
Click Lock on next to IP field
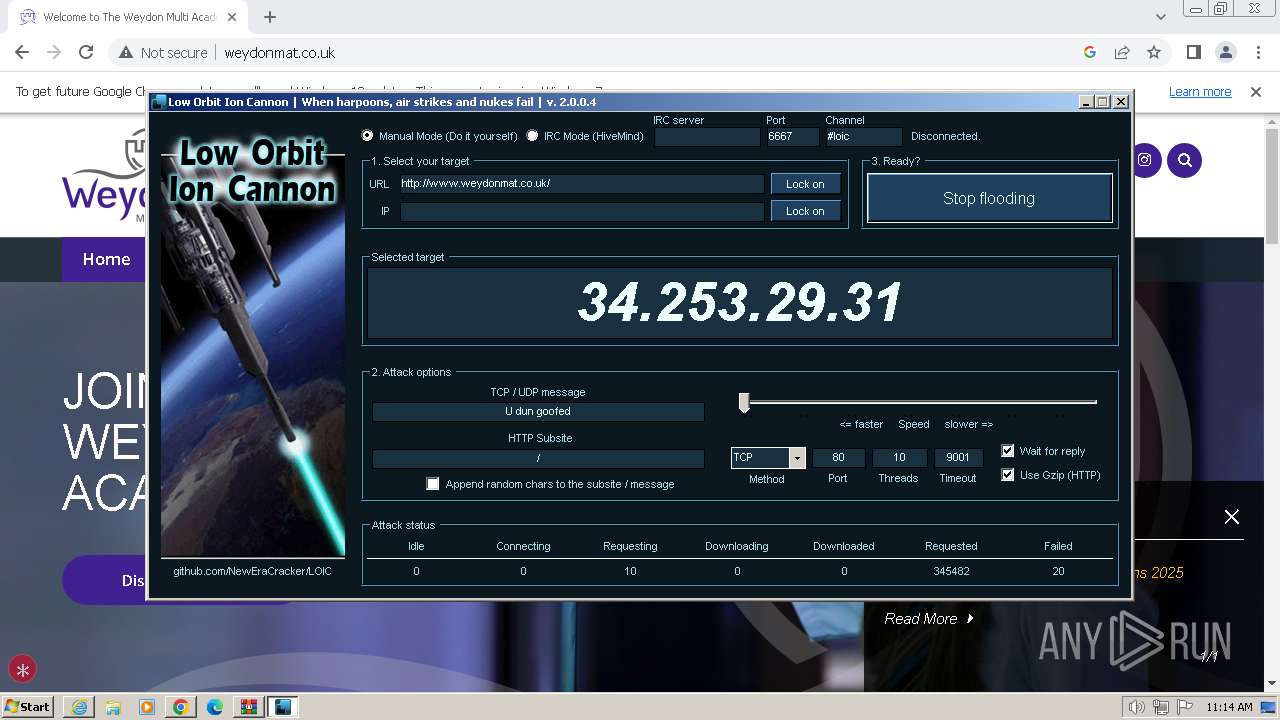pos(805,211)
